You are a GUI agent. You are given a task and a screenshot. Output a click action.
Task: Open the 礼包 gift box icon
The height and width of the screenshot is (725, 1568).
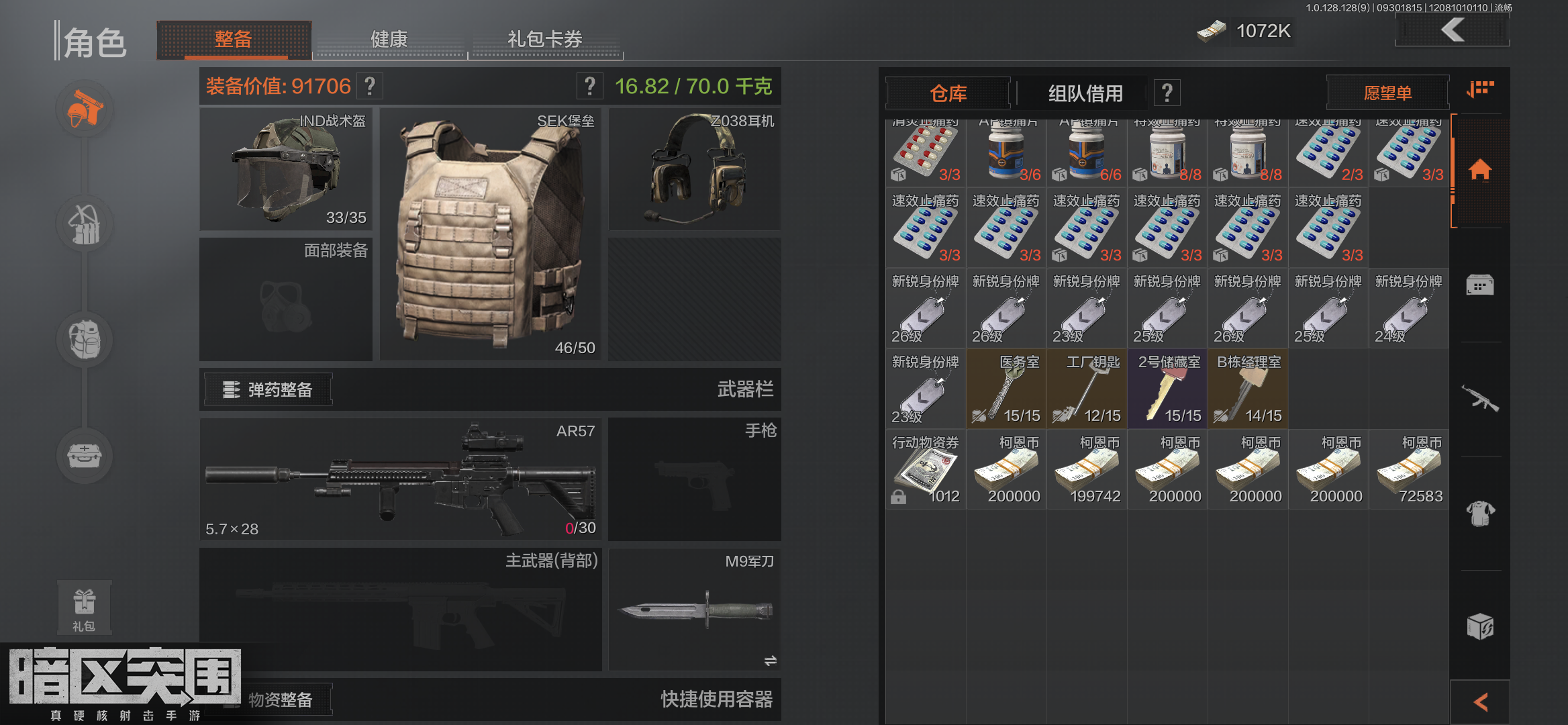[x=84, y=608]
